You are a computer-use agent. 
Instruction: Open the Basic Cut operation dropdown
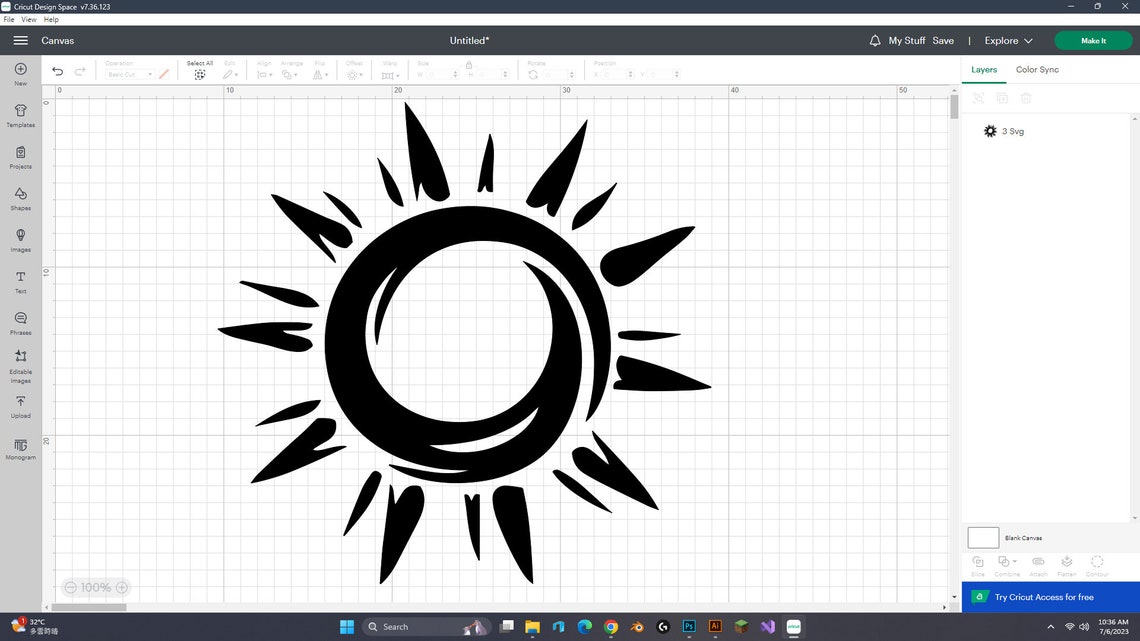[x=128, y=73]
